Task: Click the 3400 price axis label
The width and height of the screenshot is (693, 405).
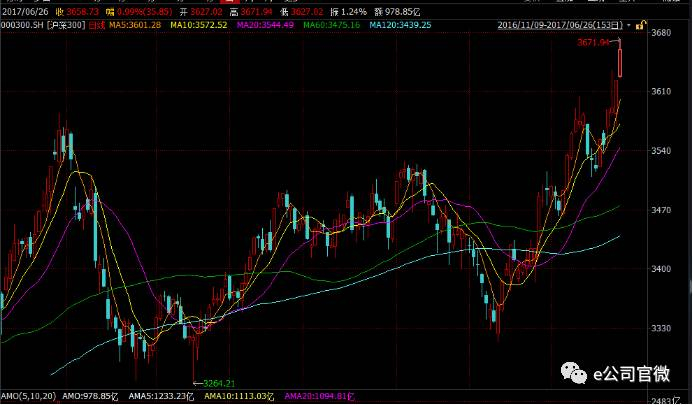Action: 661,269
